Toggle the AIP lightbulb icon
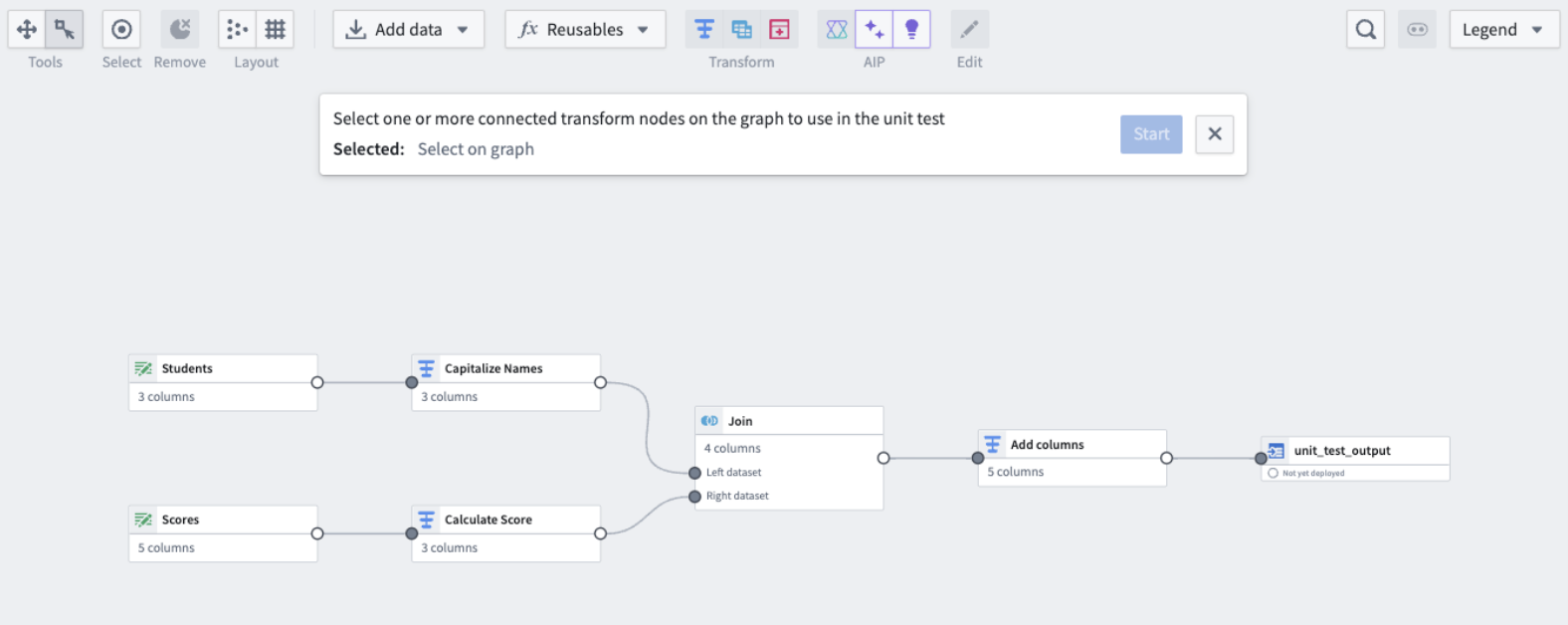Screen dimensions: 1568x625 [911, 30]
